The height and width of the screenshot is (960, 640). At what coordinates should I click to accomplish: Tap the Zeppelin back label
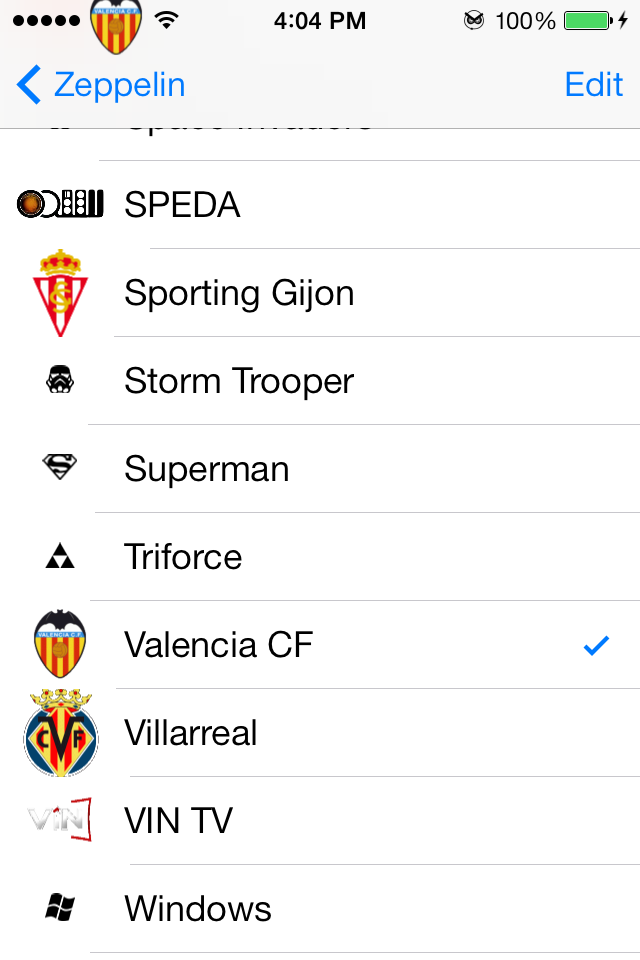tap(119, 86)
